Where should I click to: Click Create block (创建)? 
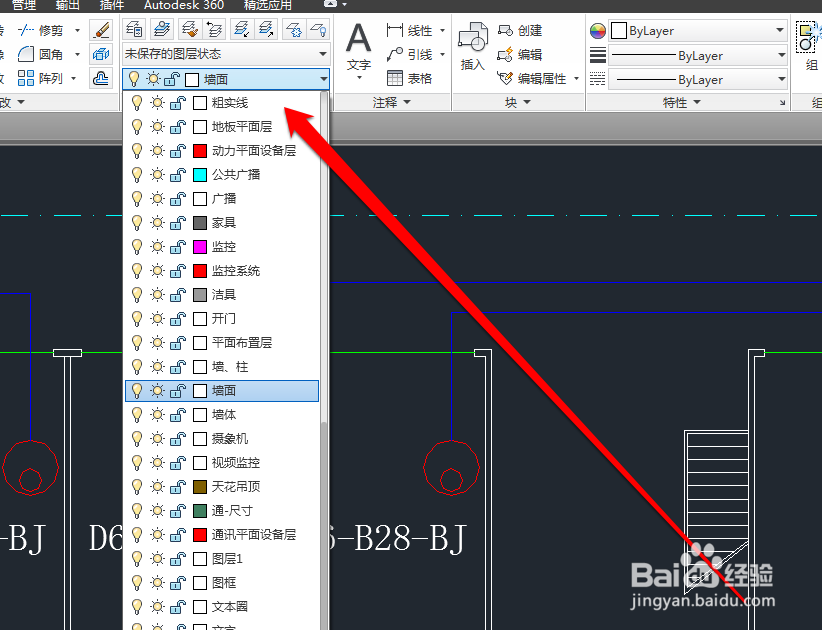[x=520, y=30]
